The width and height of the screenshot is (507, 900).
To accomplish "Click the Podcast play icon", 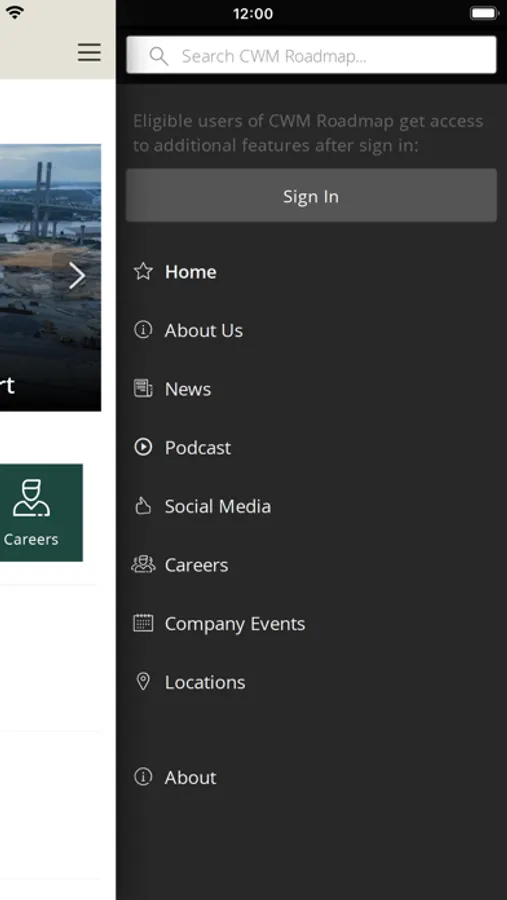I will pos(143,447).
